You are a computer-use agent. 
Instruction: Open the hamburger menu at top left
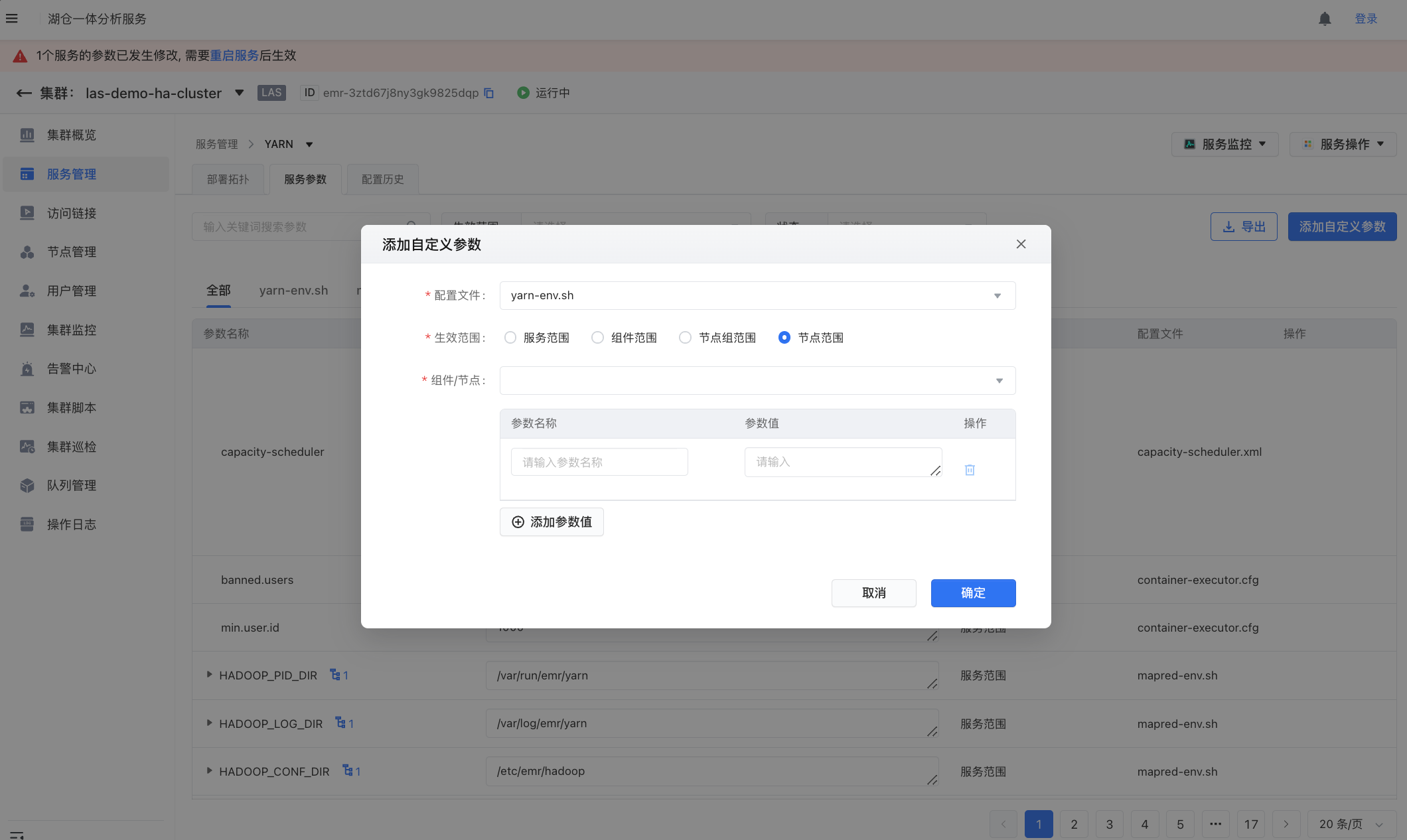click(x=12, y=19)
